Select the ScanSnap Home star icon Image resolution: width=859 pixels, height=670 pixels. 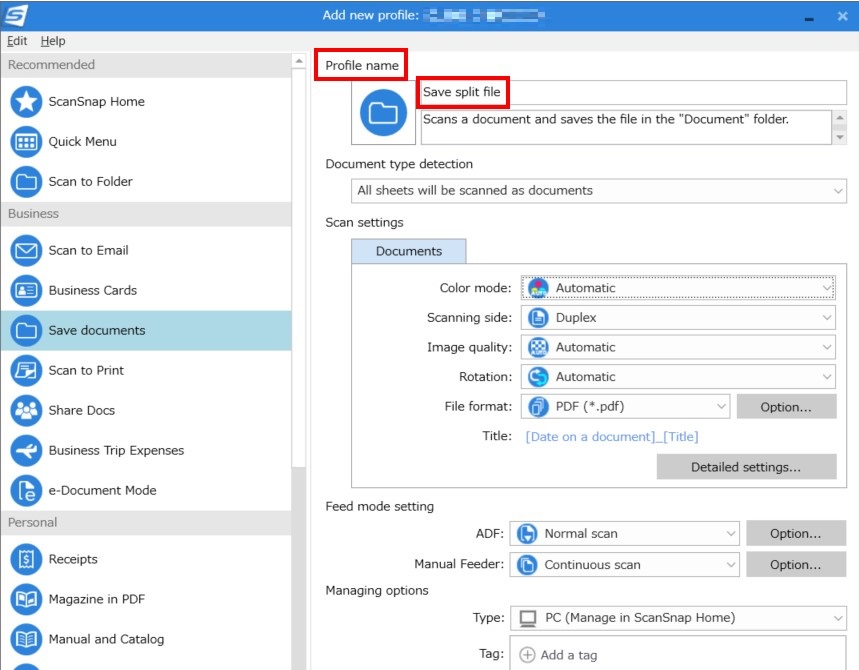(x=26, y=101)
